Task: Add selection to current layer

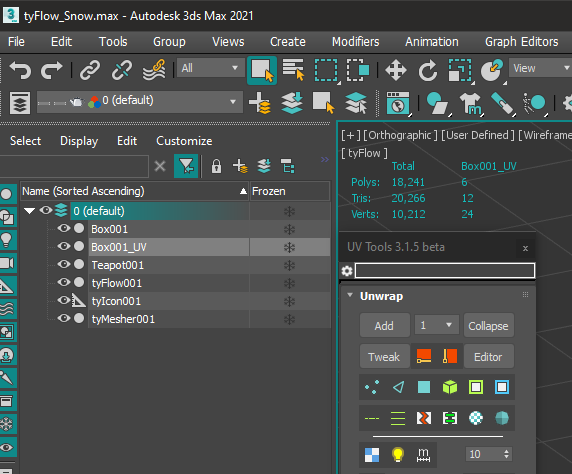Action: [292, 103]
